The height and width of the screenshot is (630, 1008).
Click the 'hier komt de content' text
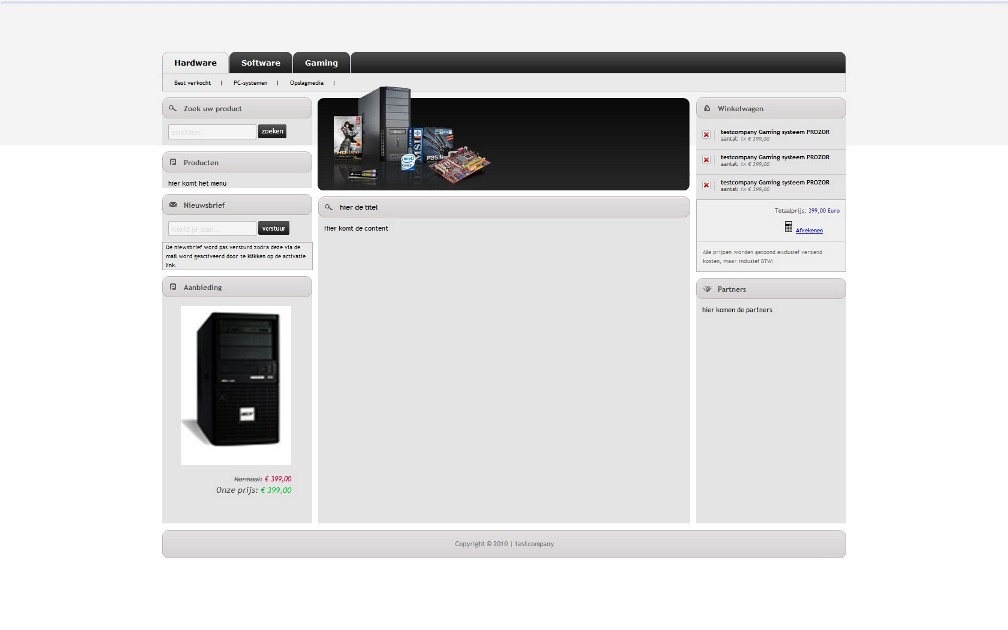click(x=356, y=228)
